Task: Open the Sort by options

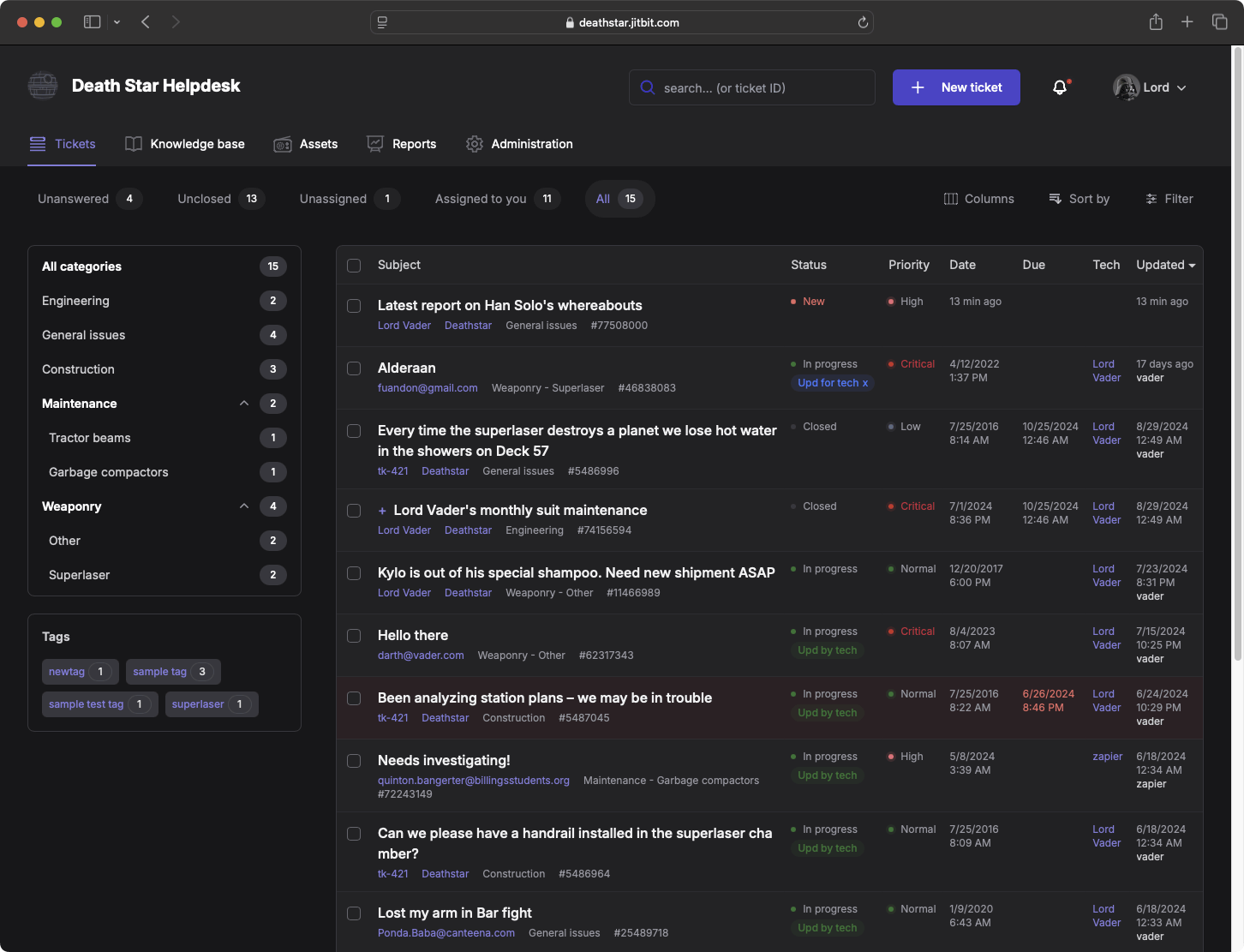Action: pos(1079,198)
